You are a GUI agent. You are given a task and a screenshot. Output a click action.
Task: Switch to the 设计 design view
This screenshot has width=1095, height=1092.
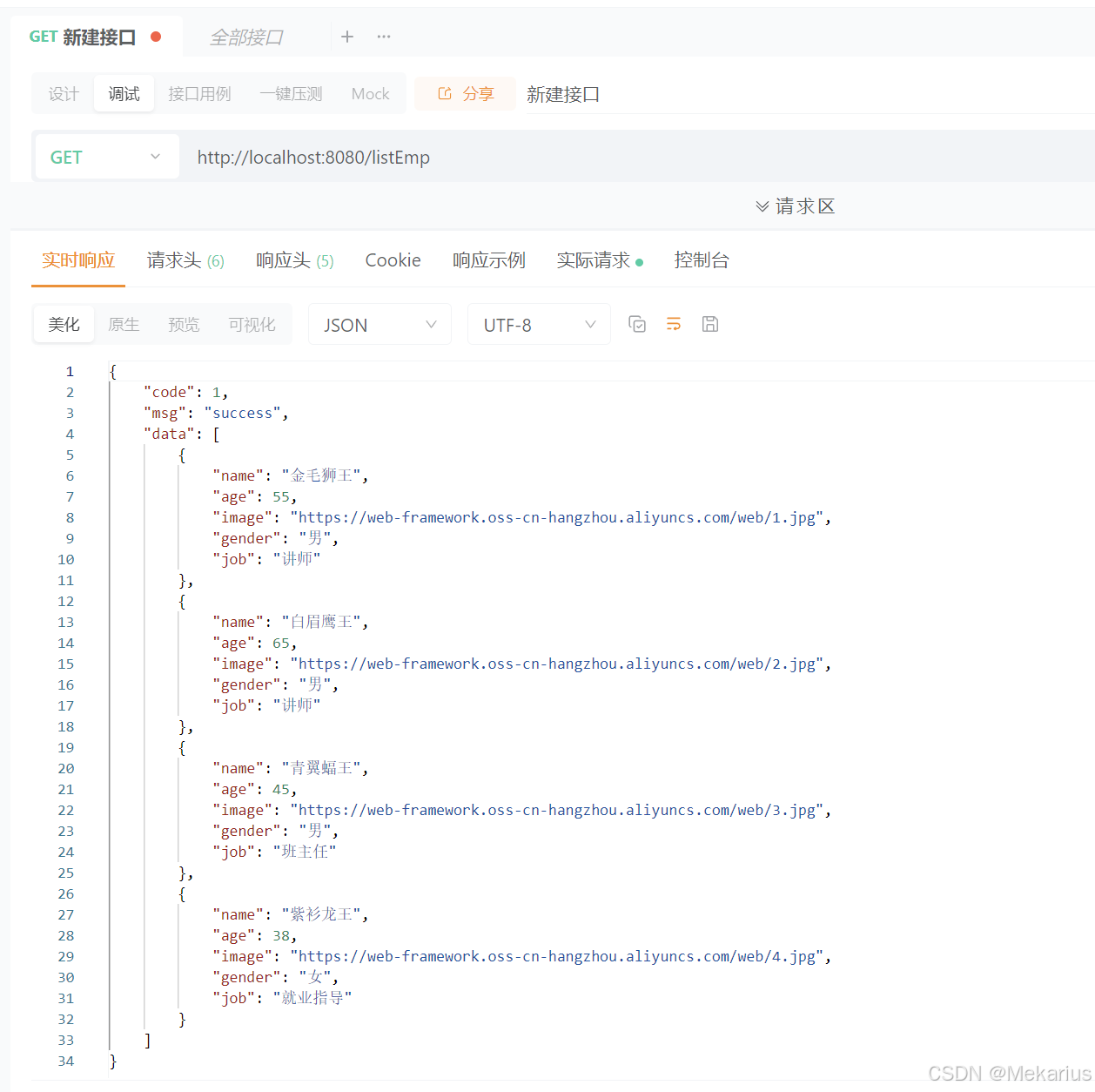62,93
